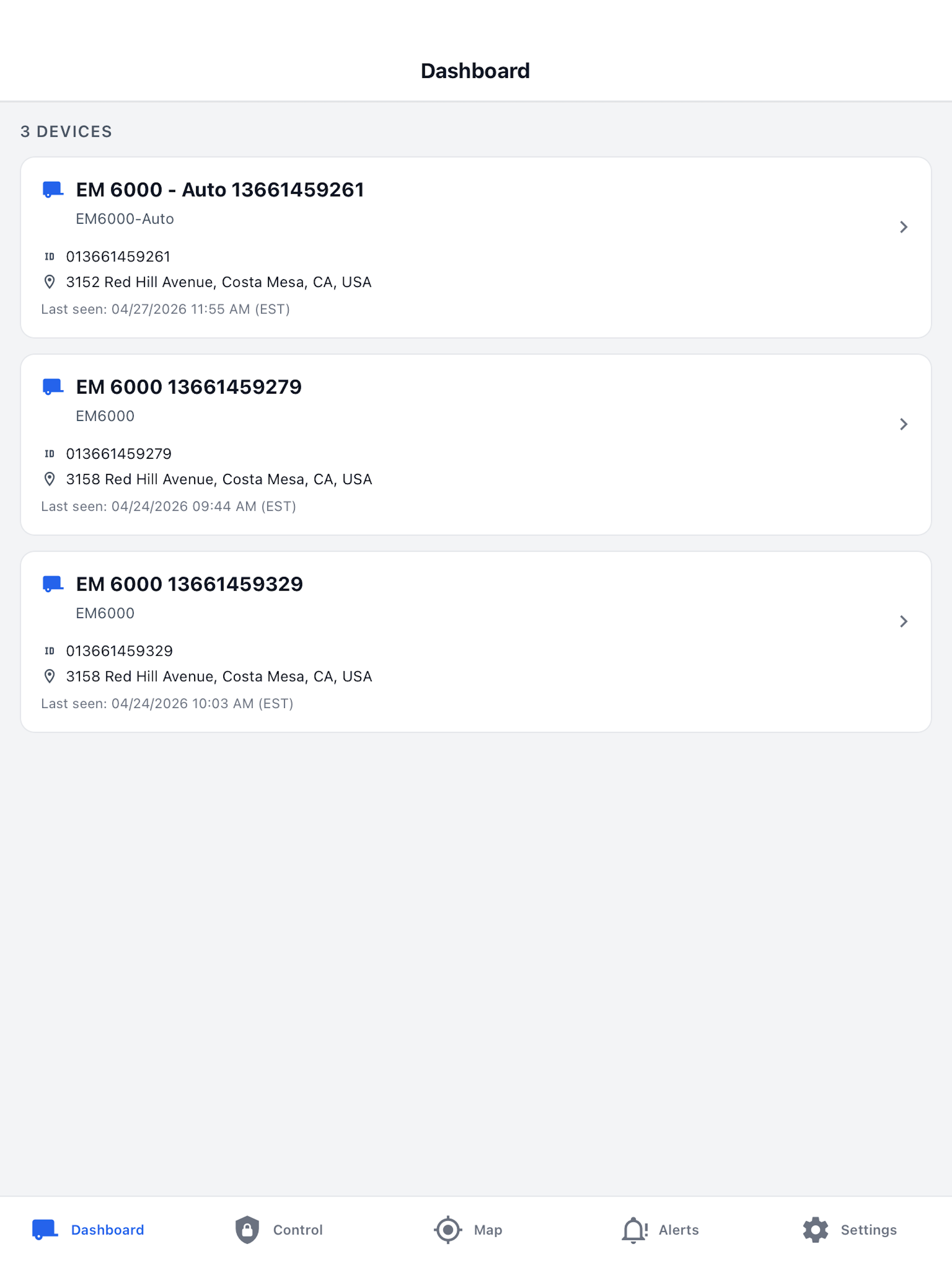Open the Alerts bell icon
Viewport: 952px width, 1270px height.
point(635,1230)
